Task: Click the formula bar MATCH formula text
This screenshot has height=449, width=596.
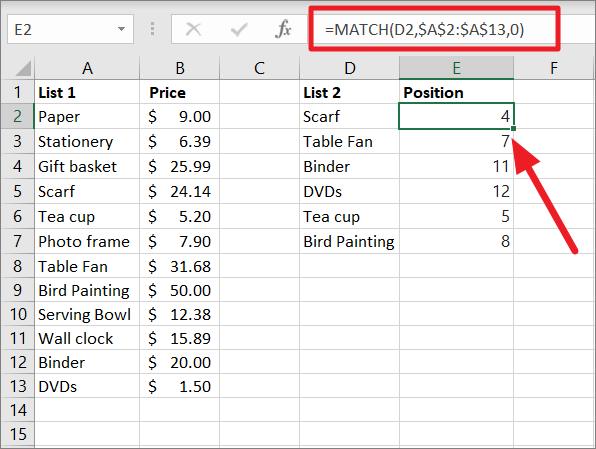Action: coord(424,30)
